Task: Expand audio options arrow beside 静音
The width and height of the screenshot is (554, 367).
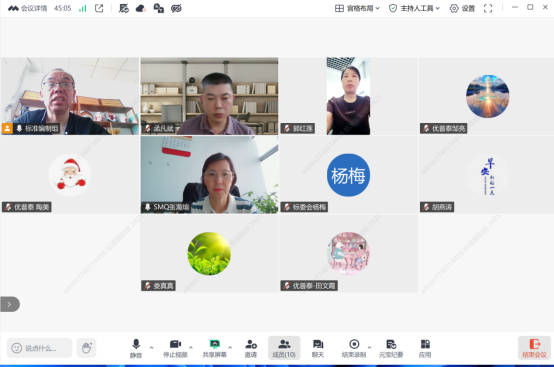Action: click(x=152, y=348)
